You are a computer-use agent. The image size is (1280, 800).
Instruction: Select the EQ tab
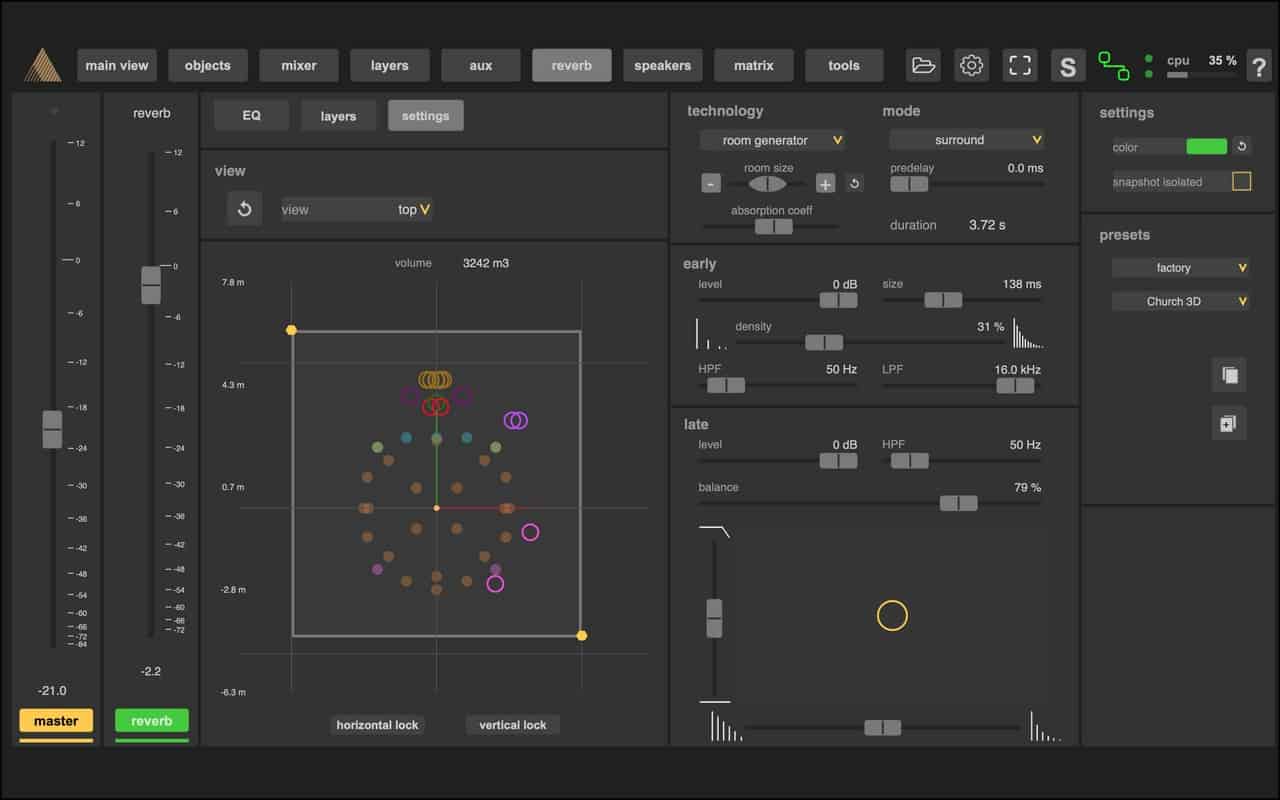coord(251,116)
